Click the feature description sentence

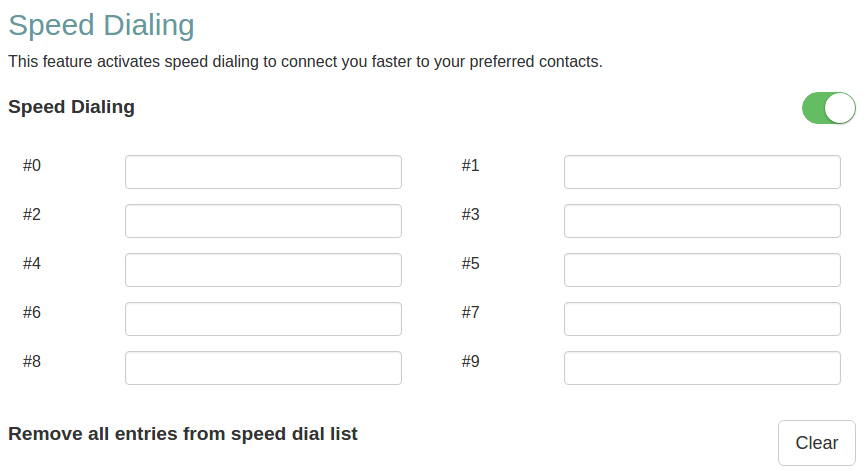(305, 62)
